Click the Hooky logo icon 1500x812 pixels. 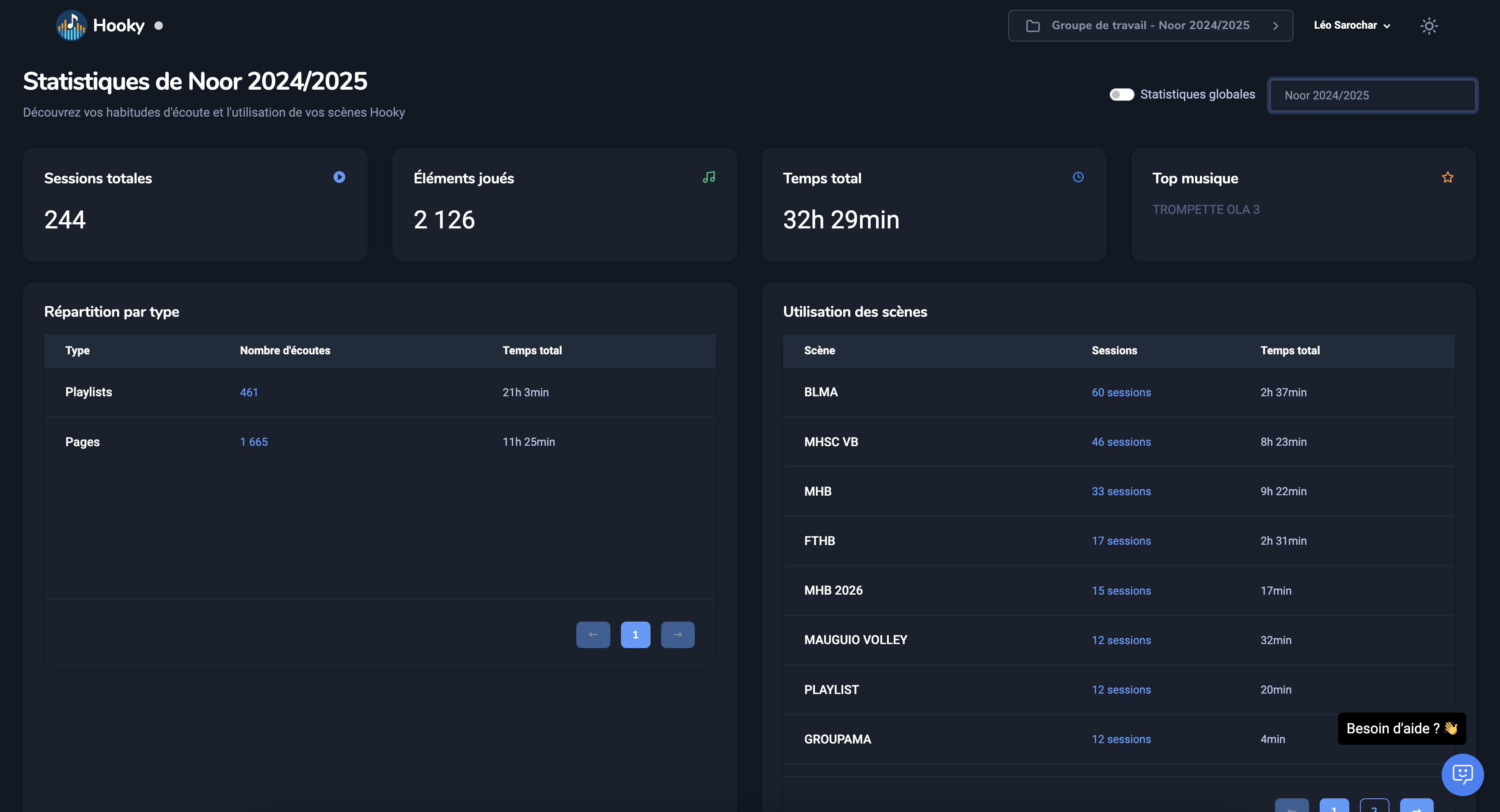tap(71, 26)
